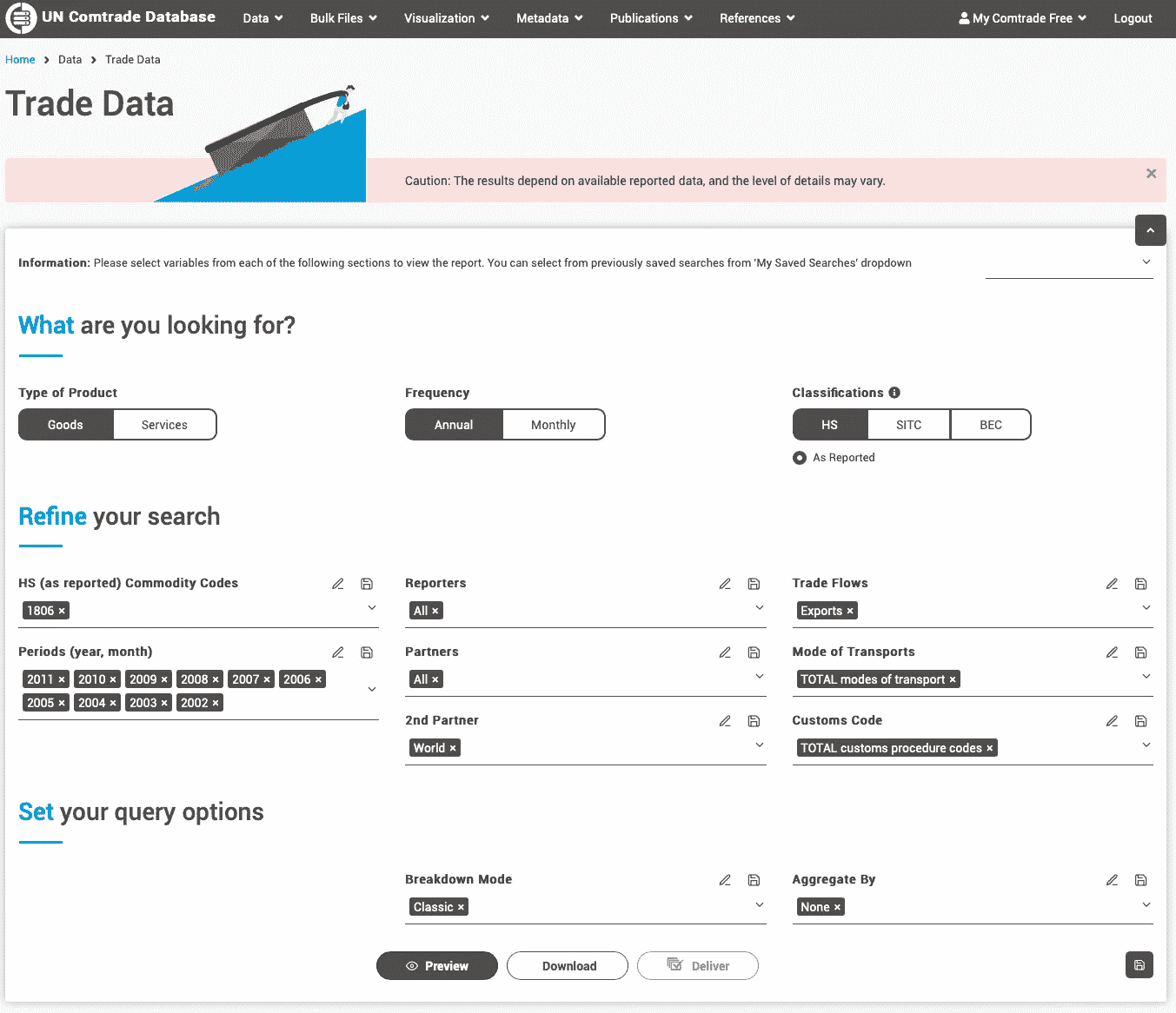
Task: Choose SITC classification
Action: (908, 425)
